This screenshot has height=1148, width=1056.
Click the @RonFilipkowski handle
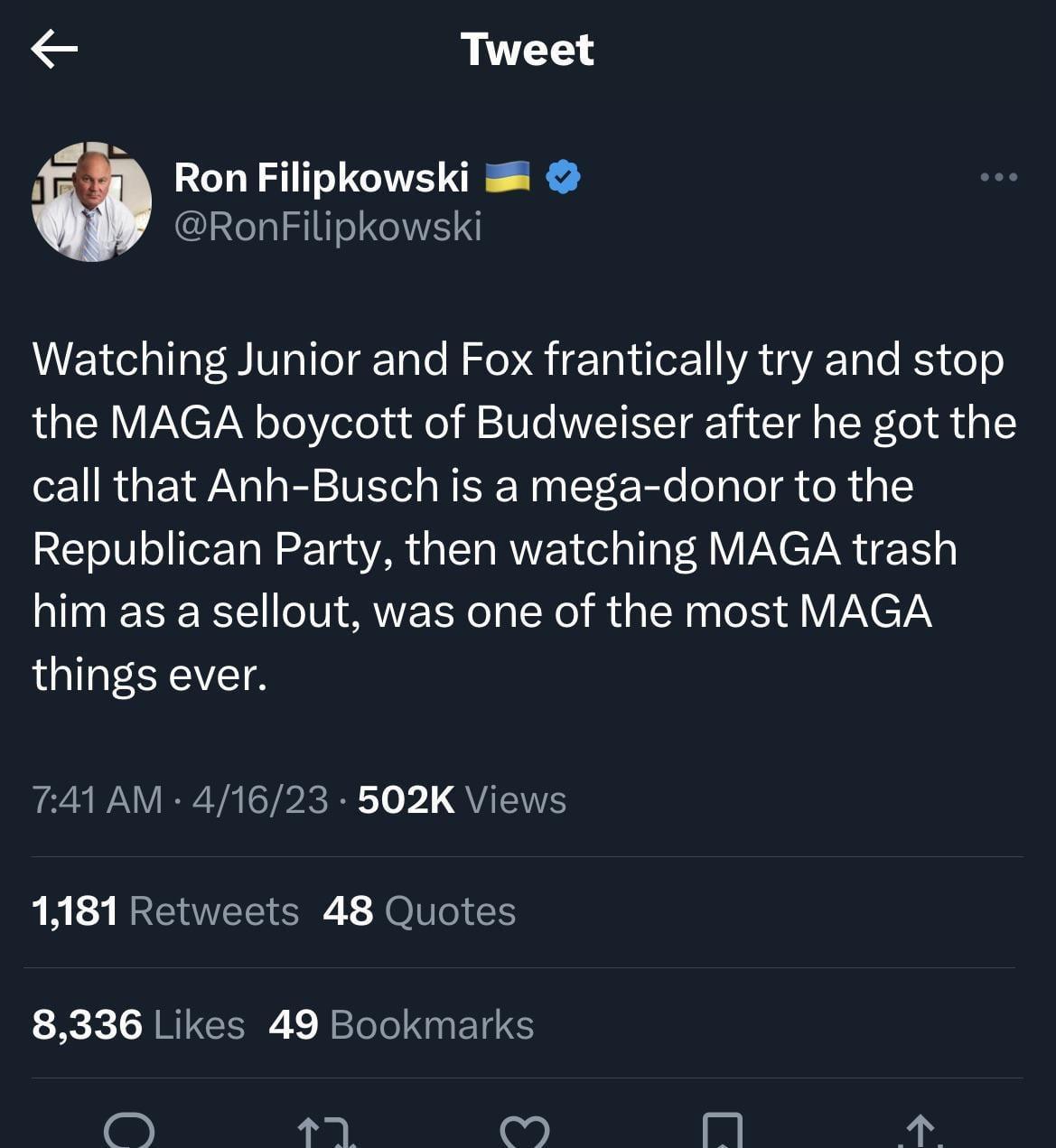tap(328, 226)
